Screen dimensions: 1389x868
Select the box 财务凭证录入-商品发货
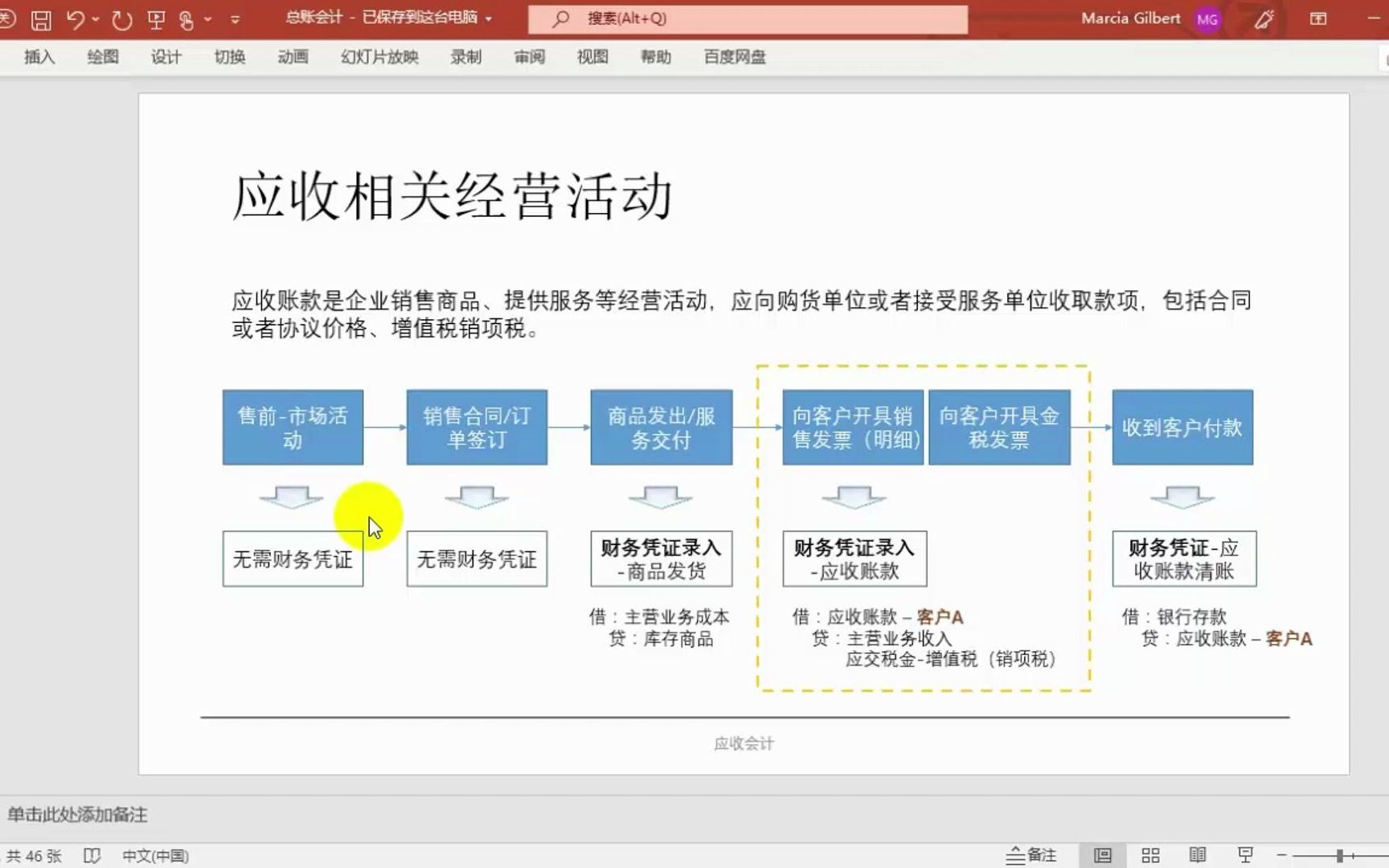point(661,559)
